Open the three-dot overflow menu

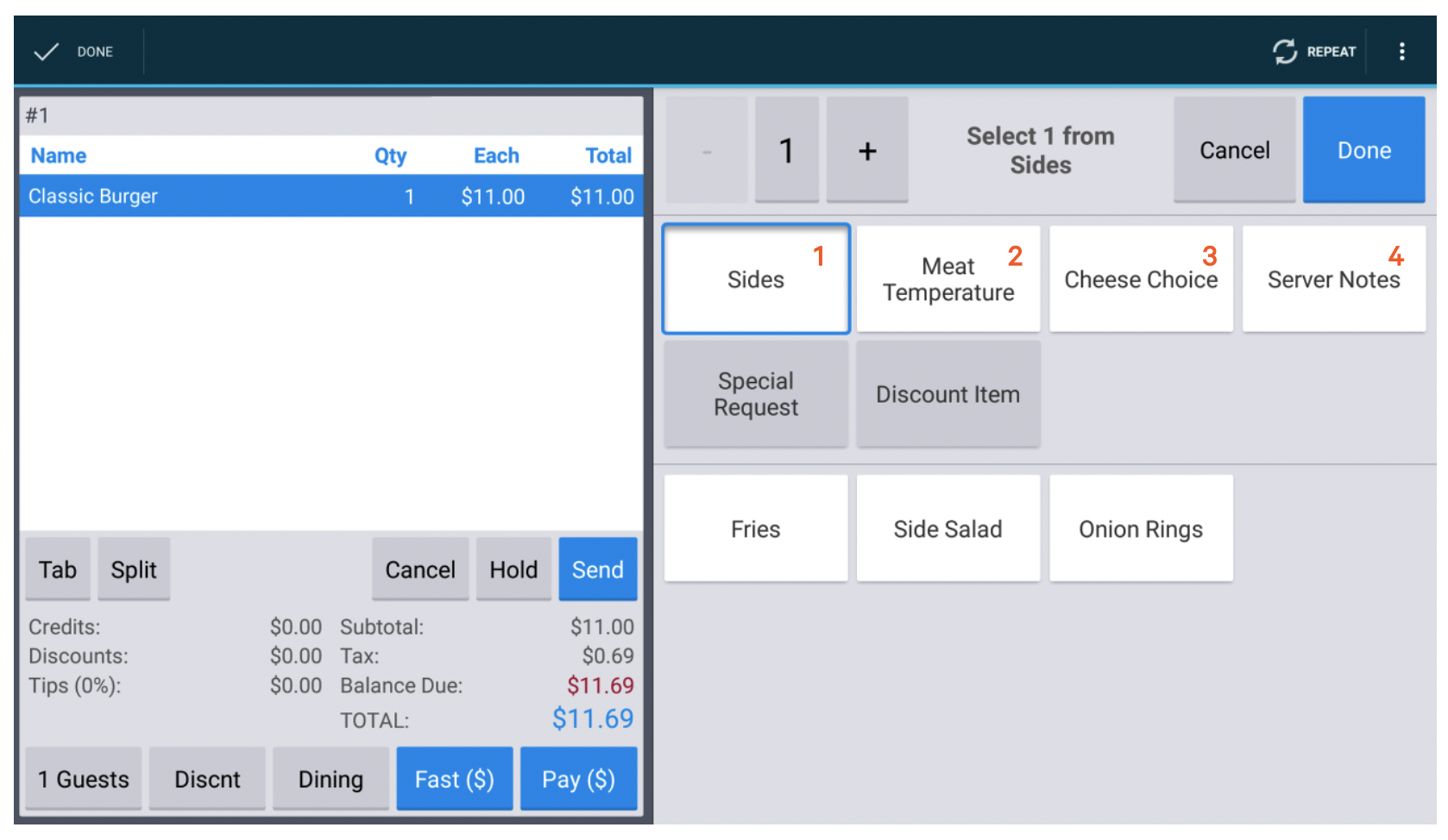[1402, 51]
